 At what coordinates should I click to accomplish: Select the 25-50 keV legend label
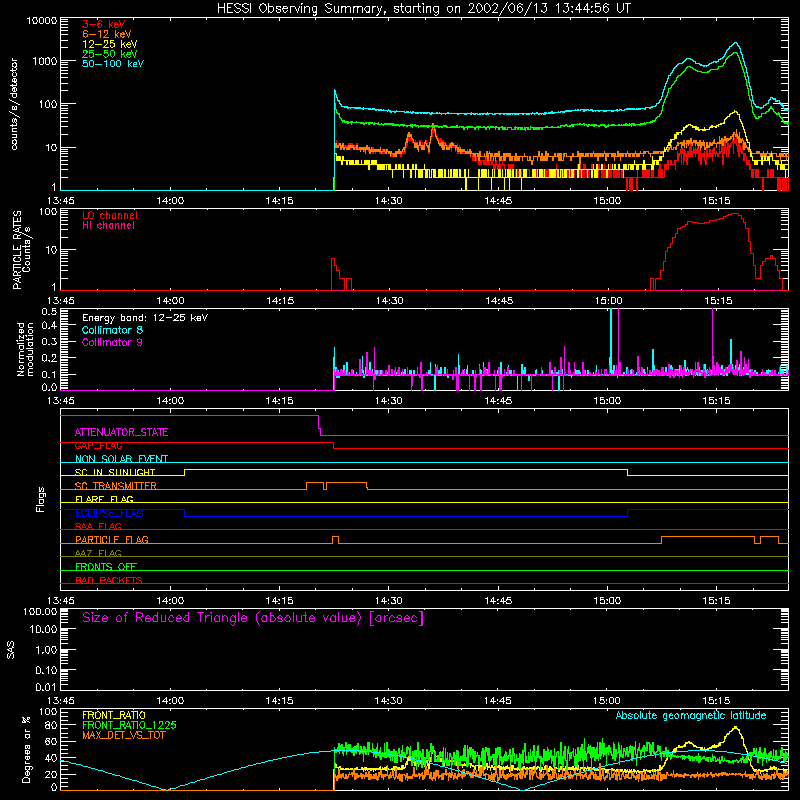coord(110,54)
